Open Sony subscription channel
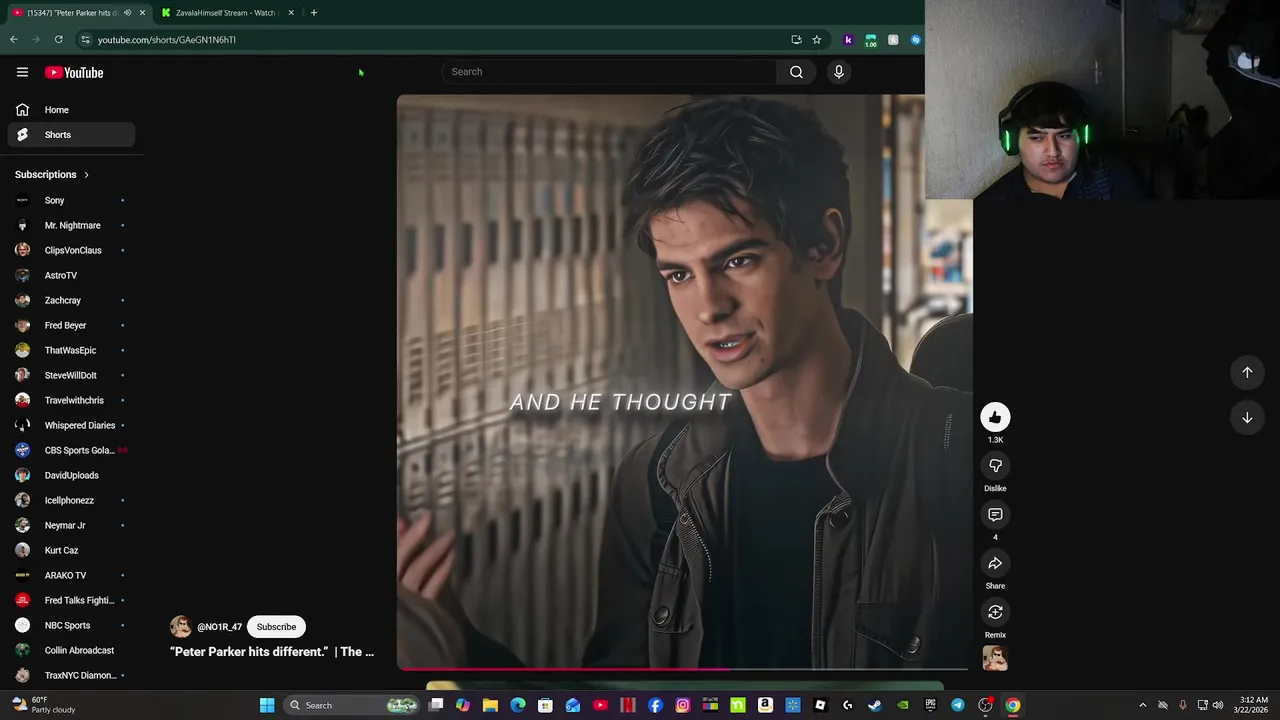The image size is (1280, 720). pyautogui.click(x=71, y=200)
